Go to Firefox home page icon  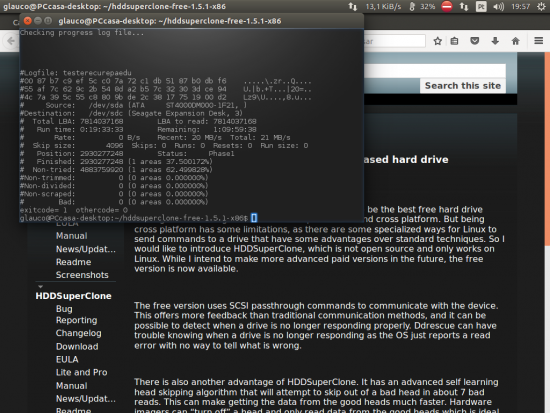[x=515, y=41]
